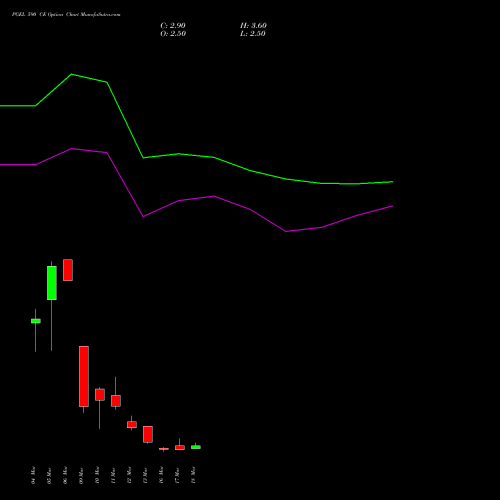Screen dimensions: 500x500
Task: Select the green candlestick for 18 Mar
Action: tap(196, 447)
